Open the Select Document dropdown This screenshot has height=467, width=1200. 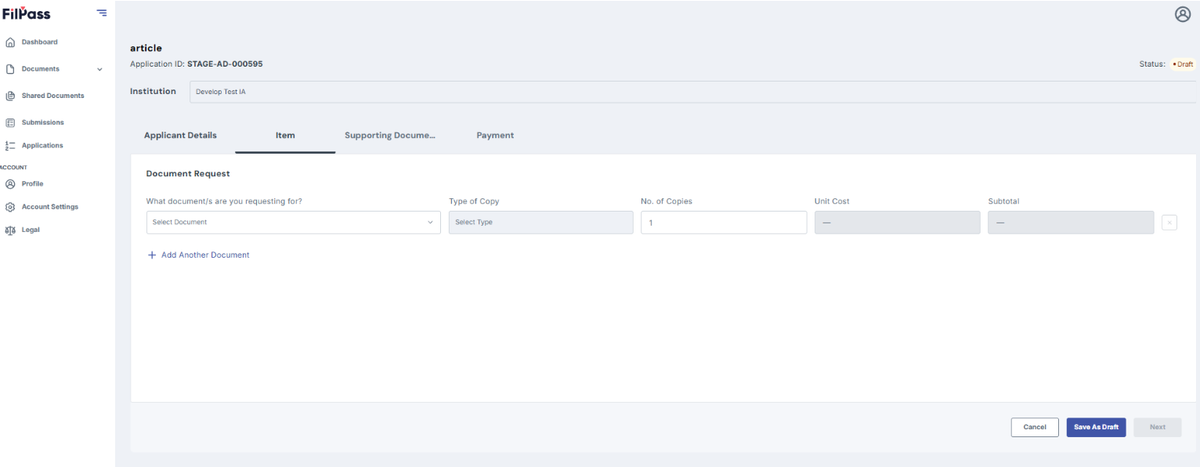point(294,222)
